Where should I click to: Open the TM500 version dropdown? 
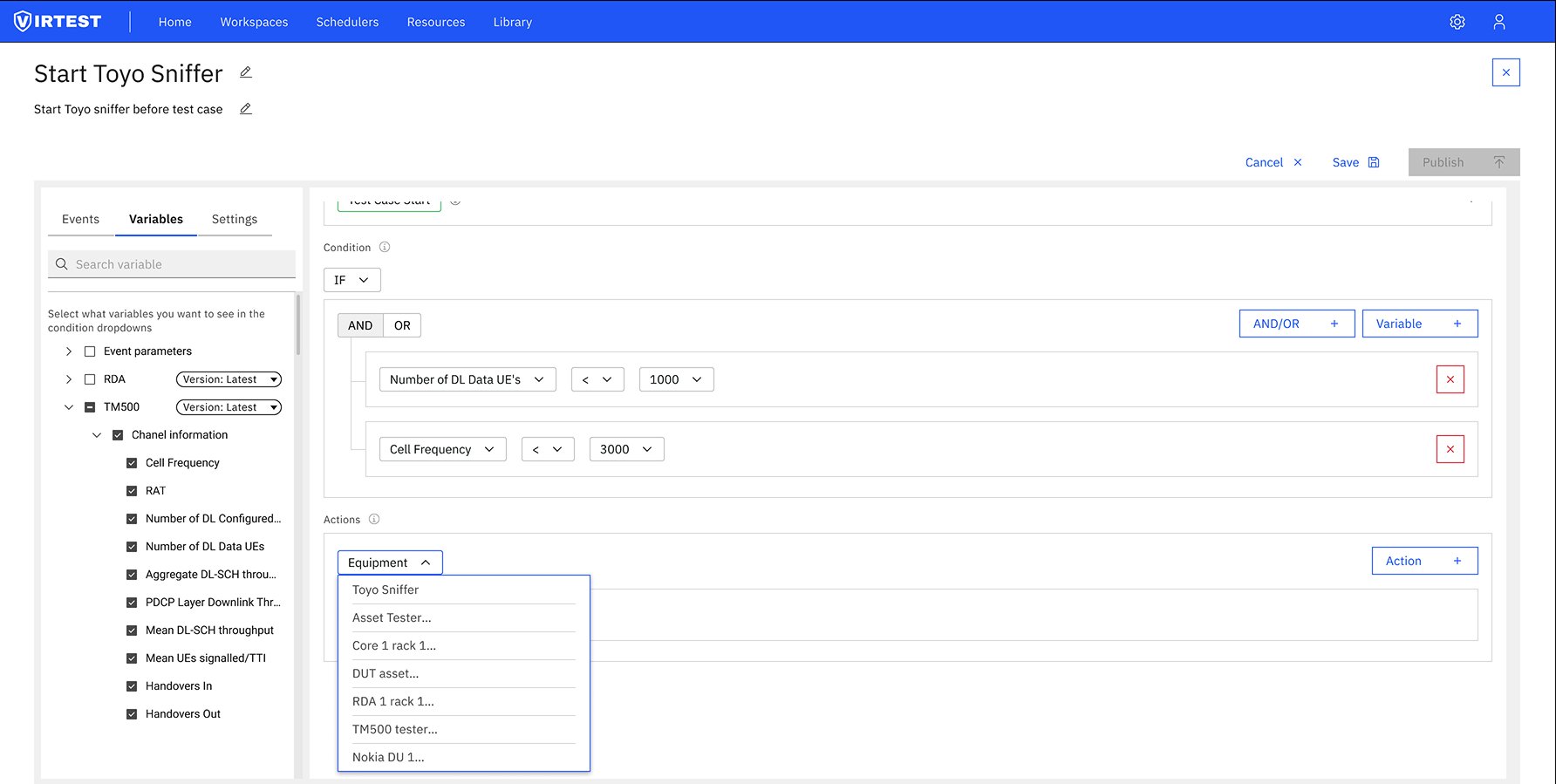coord(229,407)
